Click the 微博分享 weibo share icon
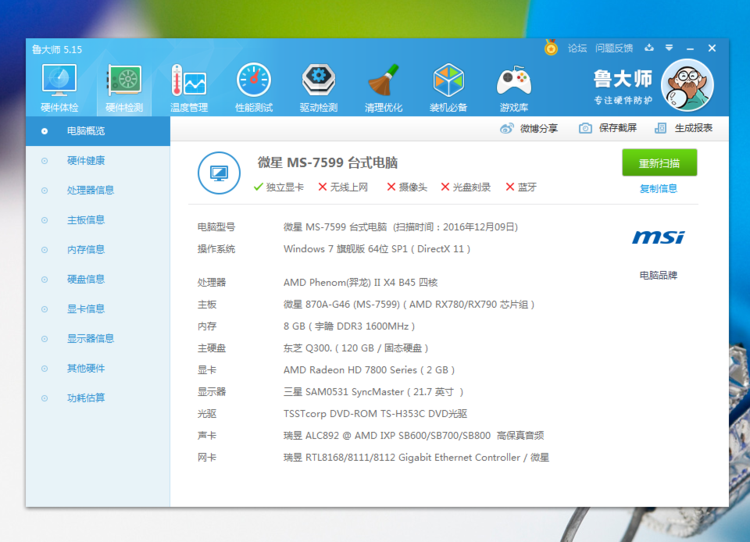Image resolution: width=750 pixels, height=542 pixels. pos(507,128)
